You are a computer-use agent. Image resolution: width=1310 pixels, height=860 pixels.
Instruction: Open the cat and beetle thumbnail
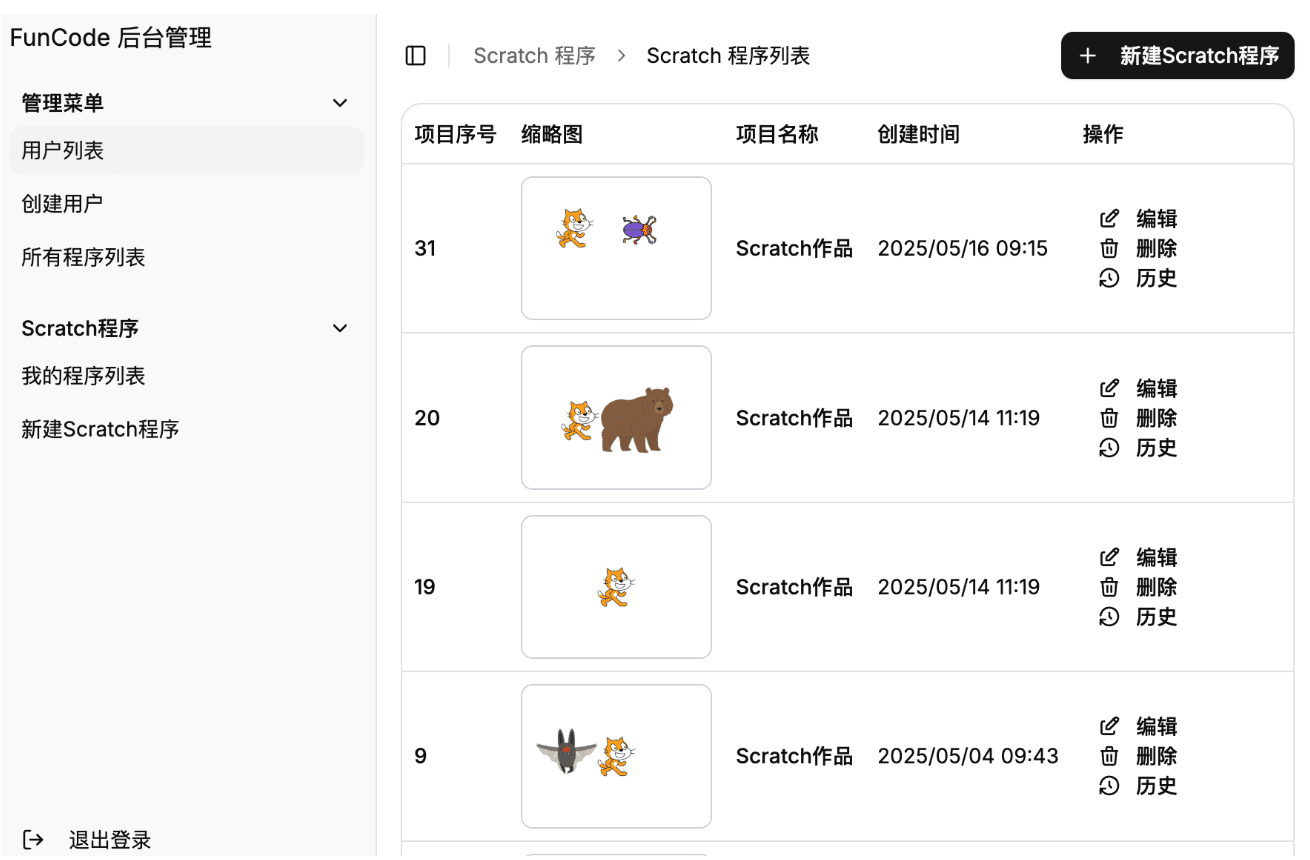tap(616, 249)
